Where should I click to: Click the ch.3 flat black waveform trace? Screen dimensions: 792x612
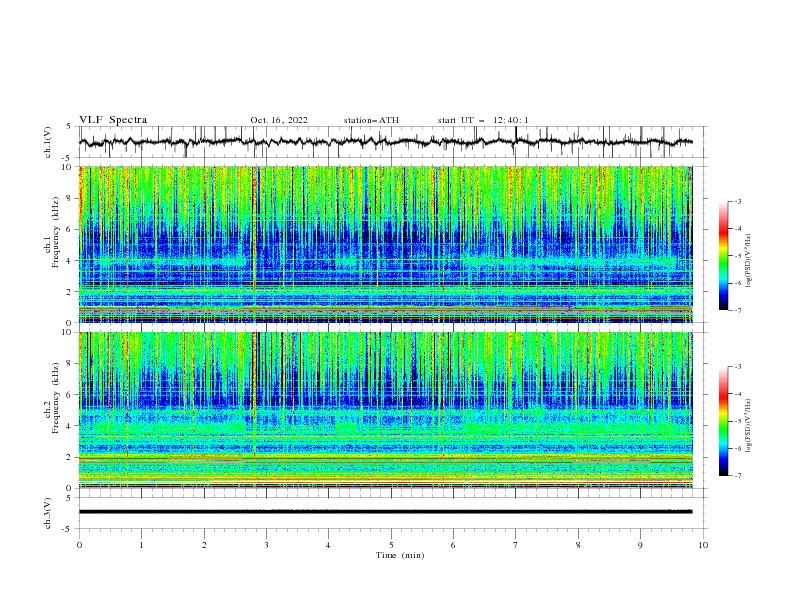click(x=385, y=512)
